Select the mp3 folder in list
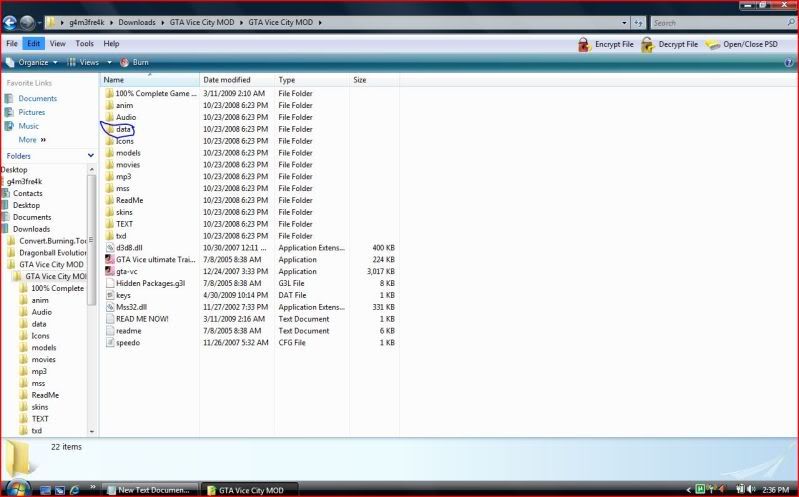Viewport: 799px width, 497px height. pyautogui.click(x=118, y=176)
